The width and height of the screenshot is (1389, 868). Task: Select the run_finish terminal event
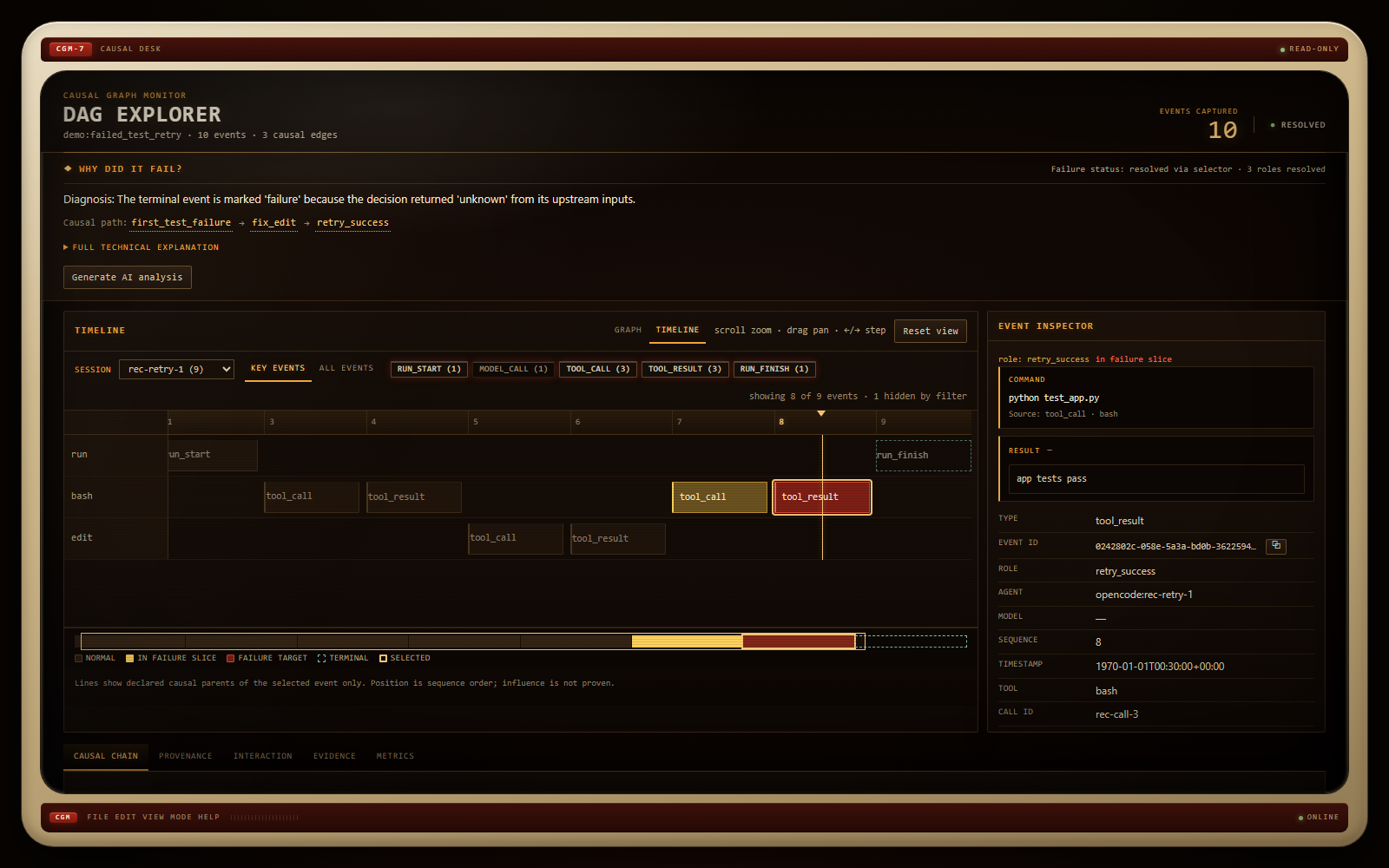pyautogui.click(x=924, y=456)
